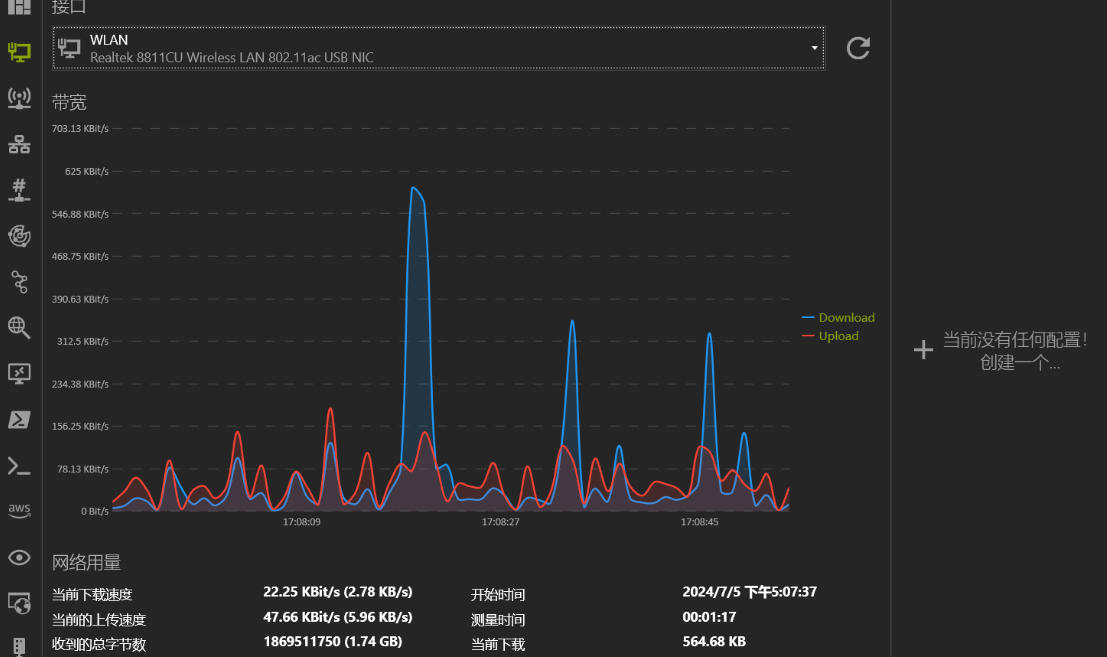Screen dimensions: 1107x657
Task: Open the Port Scanner hash icon
Action: (19, 190)
